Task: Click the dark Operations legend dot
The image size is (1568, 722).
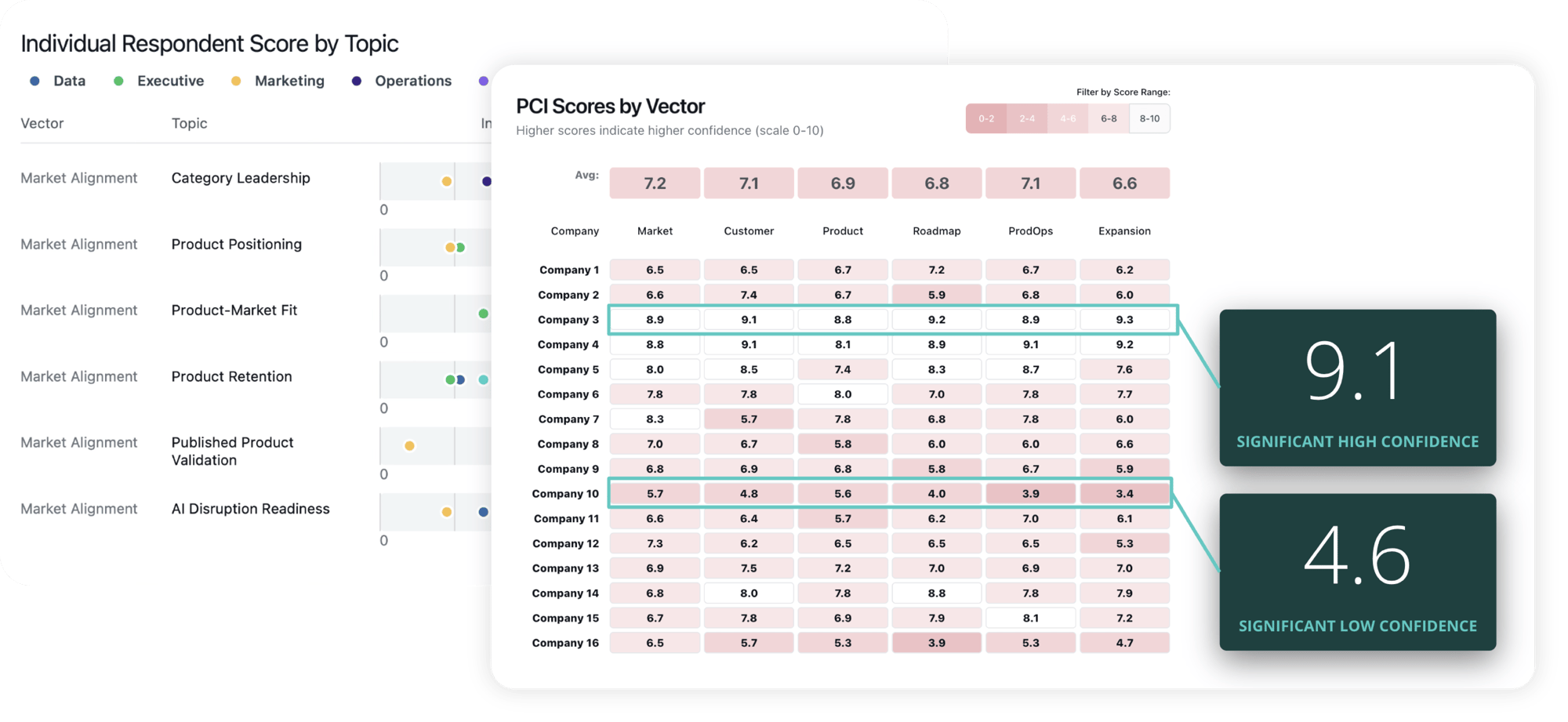Action: coord(357,81)
